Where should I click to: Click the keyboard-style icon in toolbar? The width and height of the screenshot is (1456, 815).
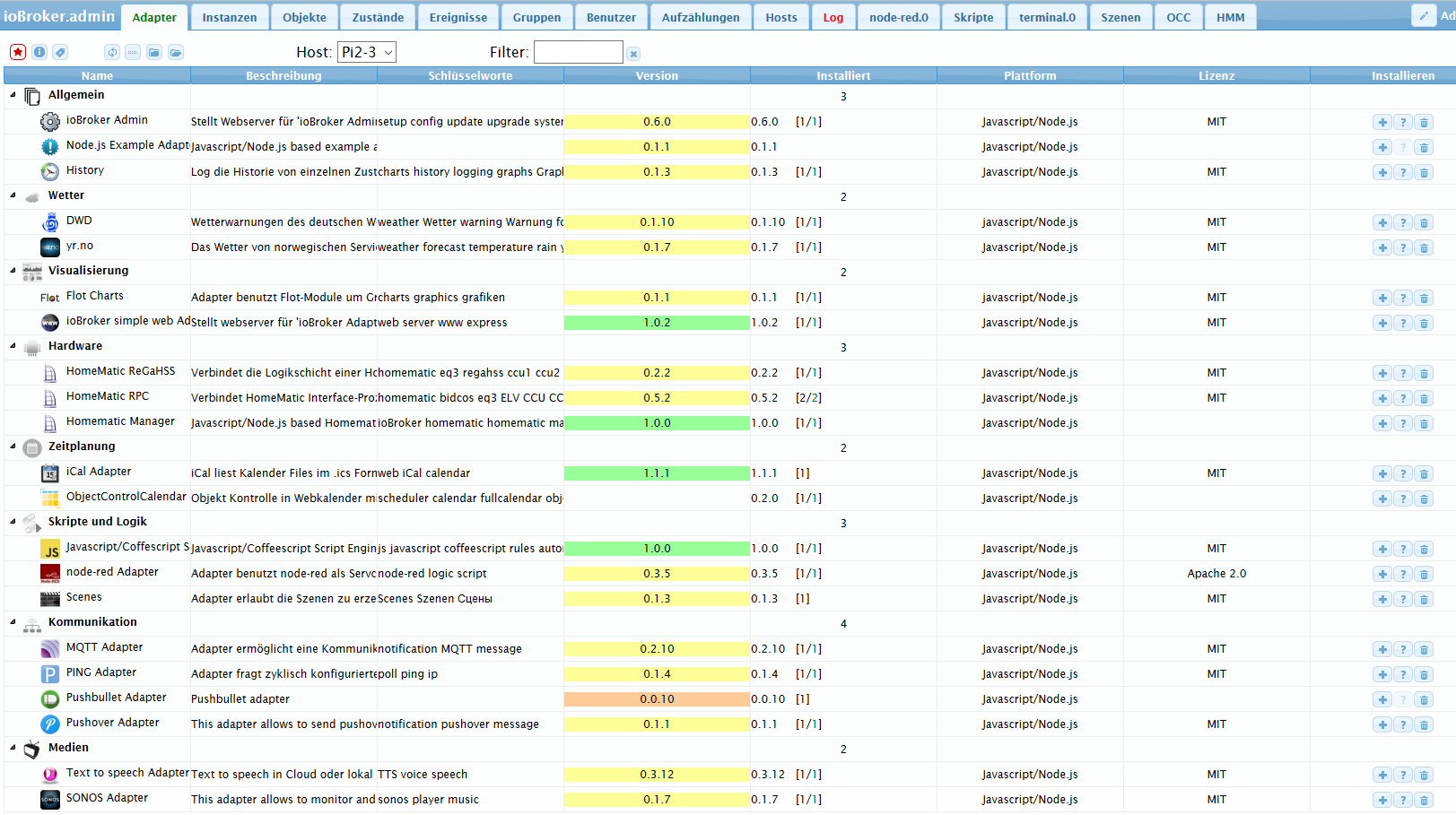point(133,52)
